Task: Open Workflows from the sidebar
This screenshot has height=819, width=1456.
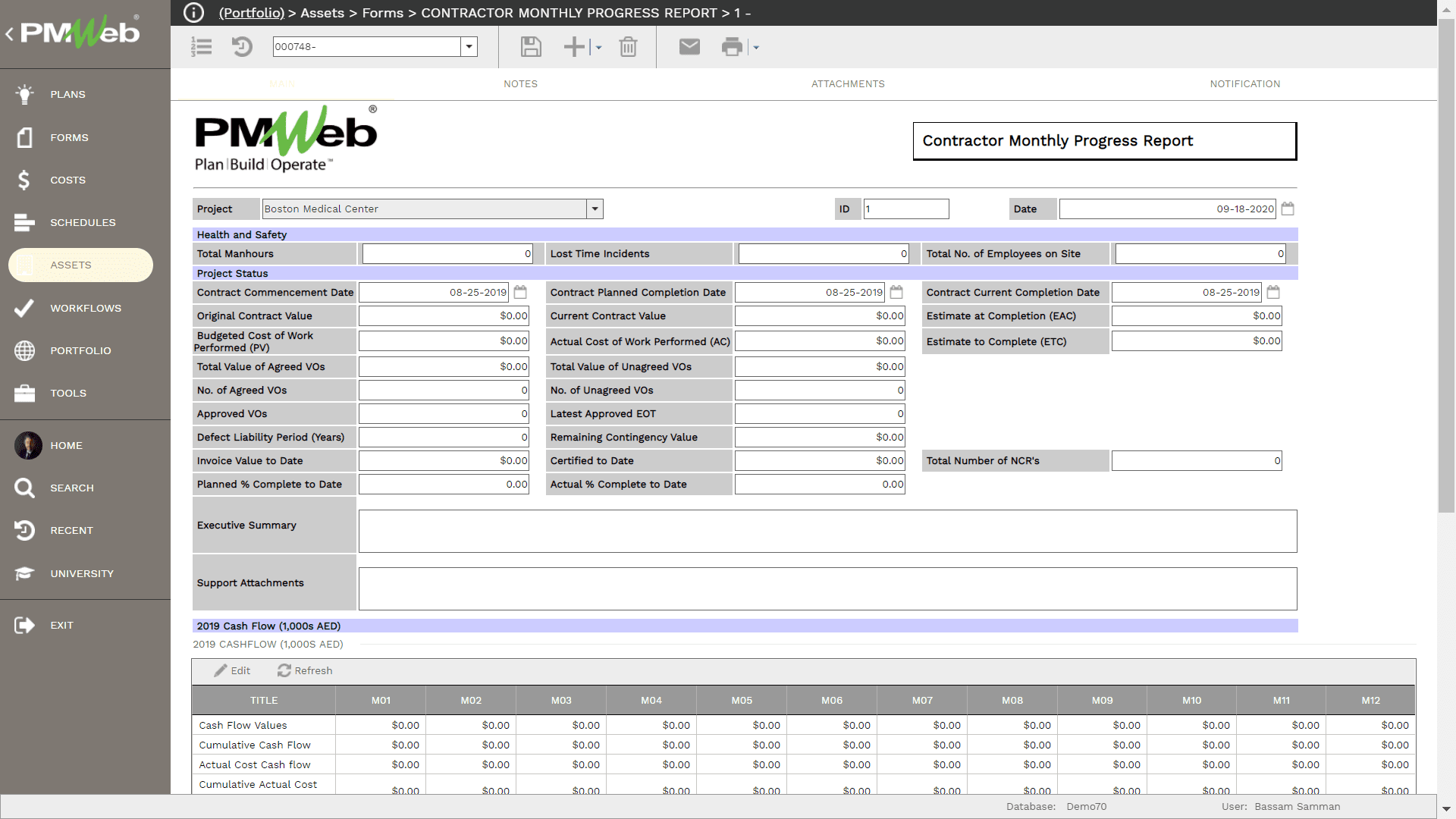Action: click(x=85, y=308)
